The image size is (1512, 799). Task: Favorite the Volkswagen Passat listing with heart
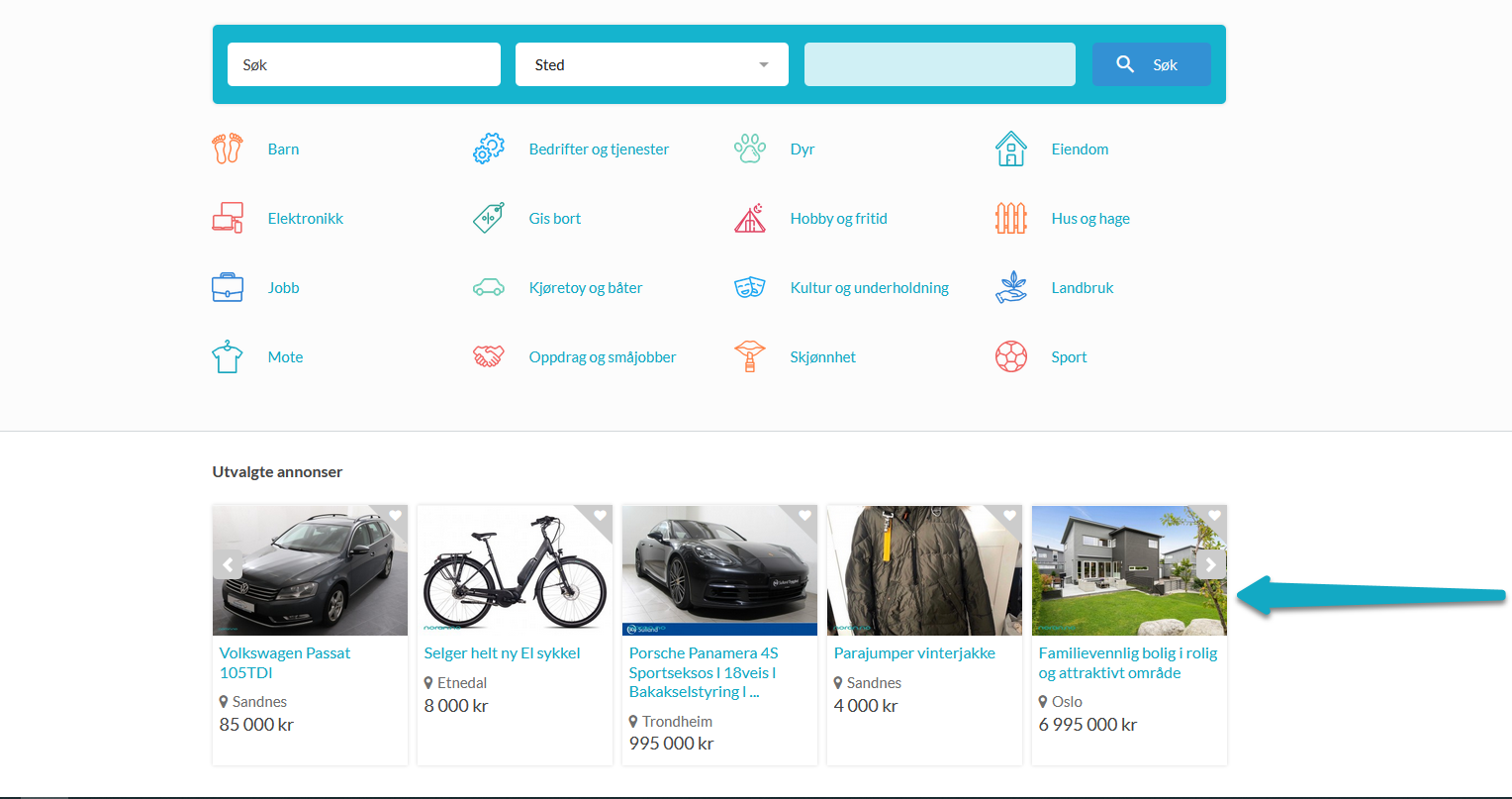tap(395, 516)
